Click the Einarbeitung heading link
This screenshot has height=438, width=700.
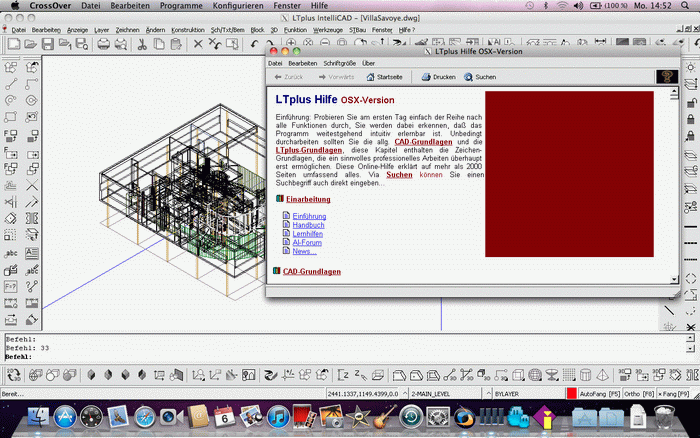pos(308,199)
